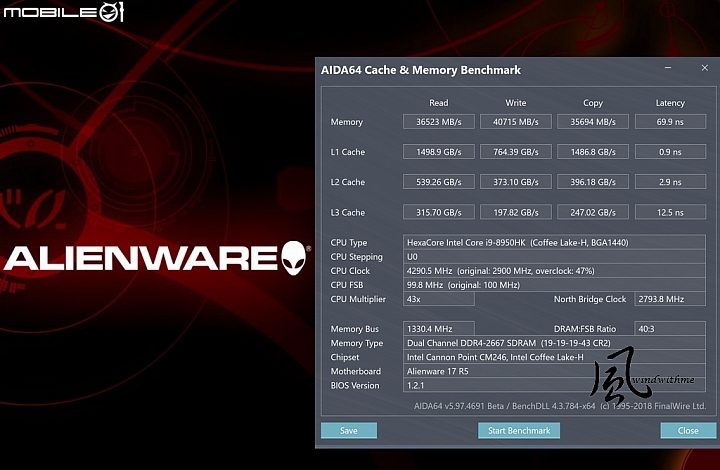Click Start Benchmark button
This screenshot has width=720, height=470.
519,431
